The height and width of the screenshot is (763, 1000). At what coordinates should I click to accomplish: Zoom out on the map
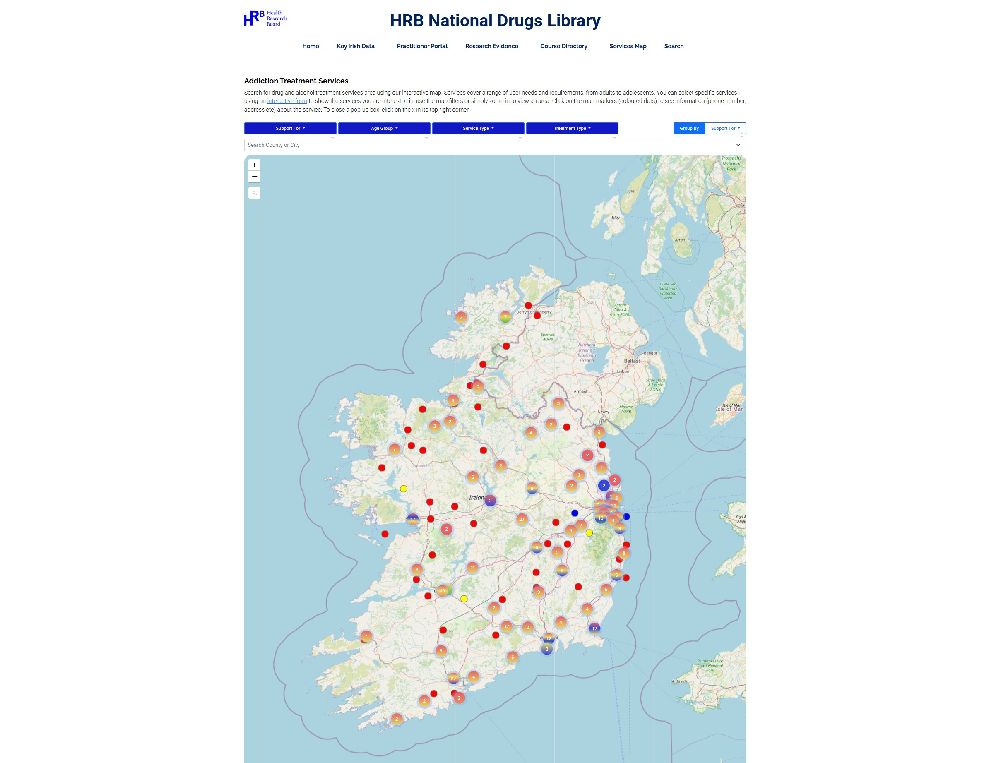click(x=254, y=177)
